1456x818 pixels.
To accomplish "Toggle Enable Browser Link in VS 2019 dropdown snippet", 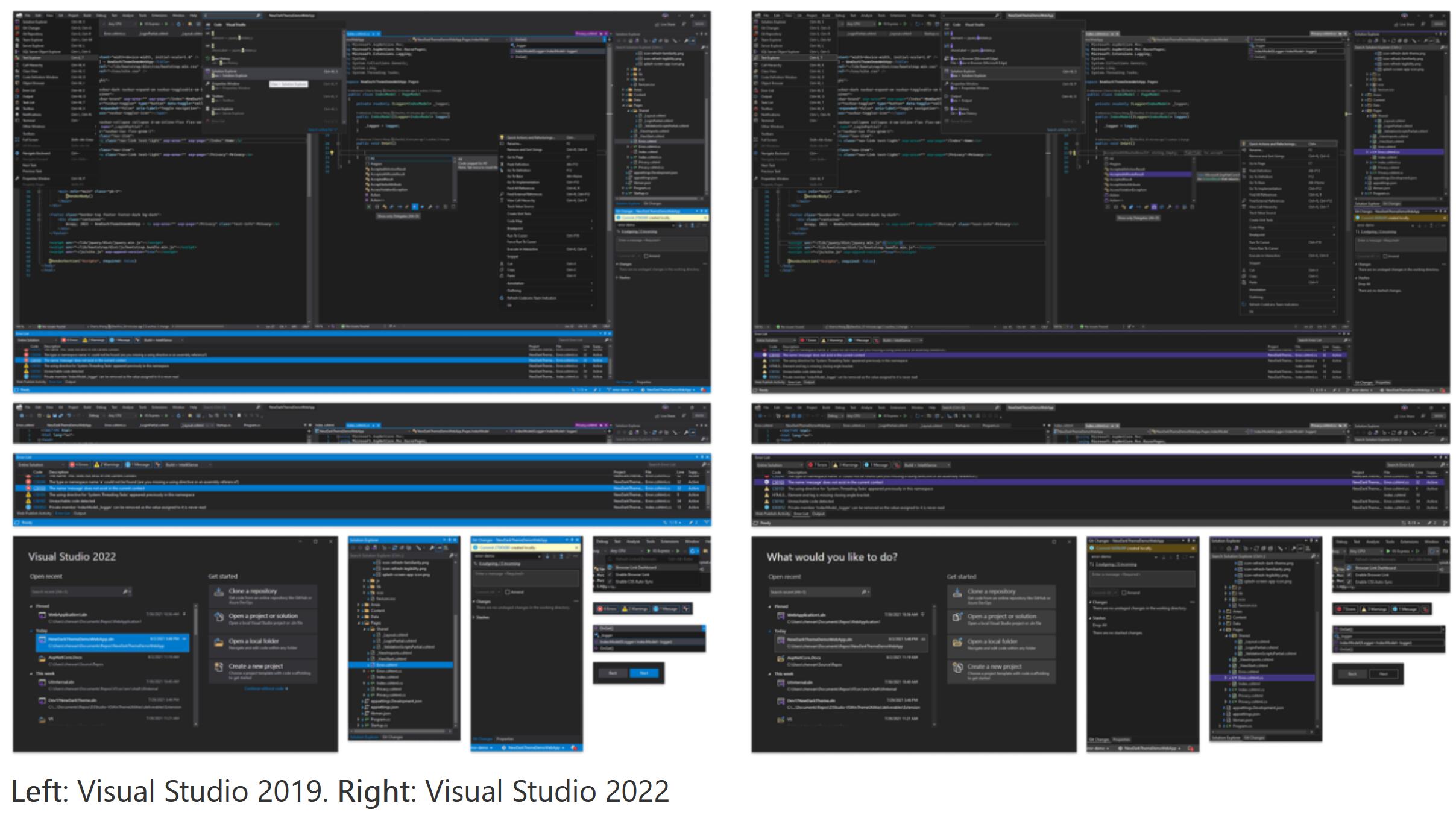I will tap(652, 575).
